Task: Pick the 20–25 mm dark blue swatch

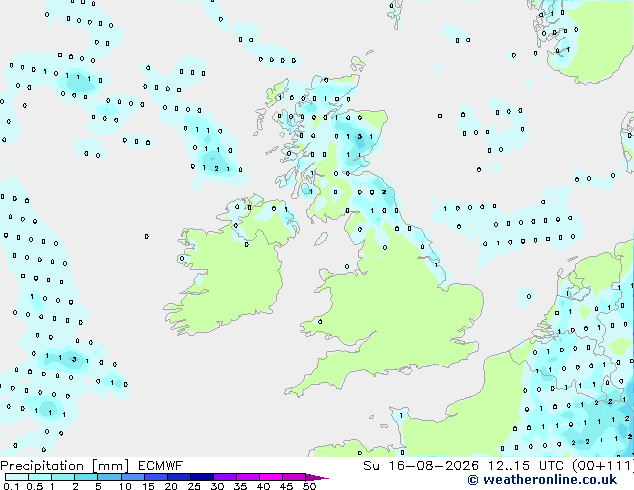Action: 178,477
